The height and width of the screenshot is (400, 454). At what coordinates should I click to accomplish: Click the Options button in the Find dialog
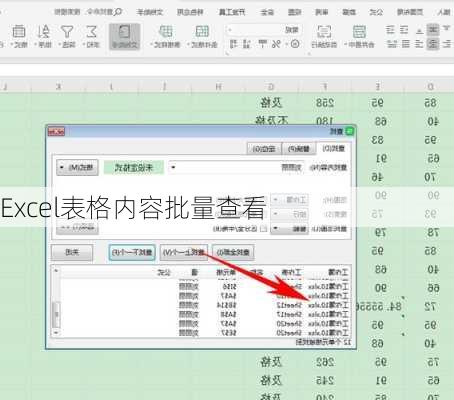click(77, 228)
